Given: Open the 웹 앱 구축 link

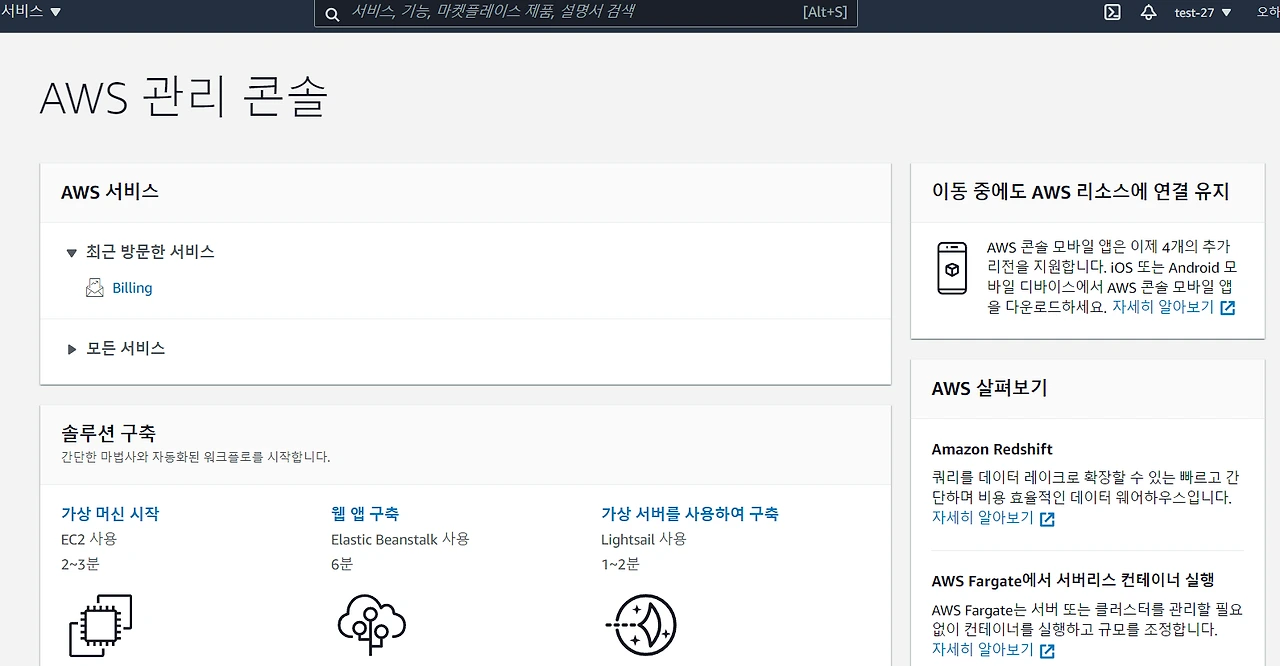Looking at the screenshot, I should pos(365,514).
